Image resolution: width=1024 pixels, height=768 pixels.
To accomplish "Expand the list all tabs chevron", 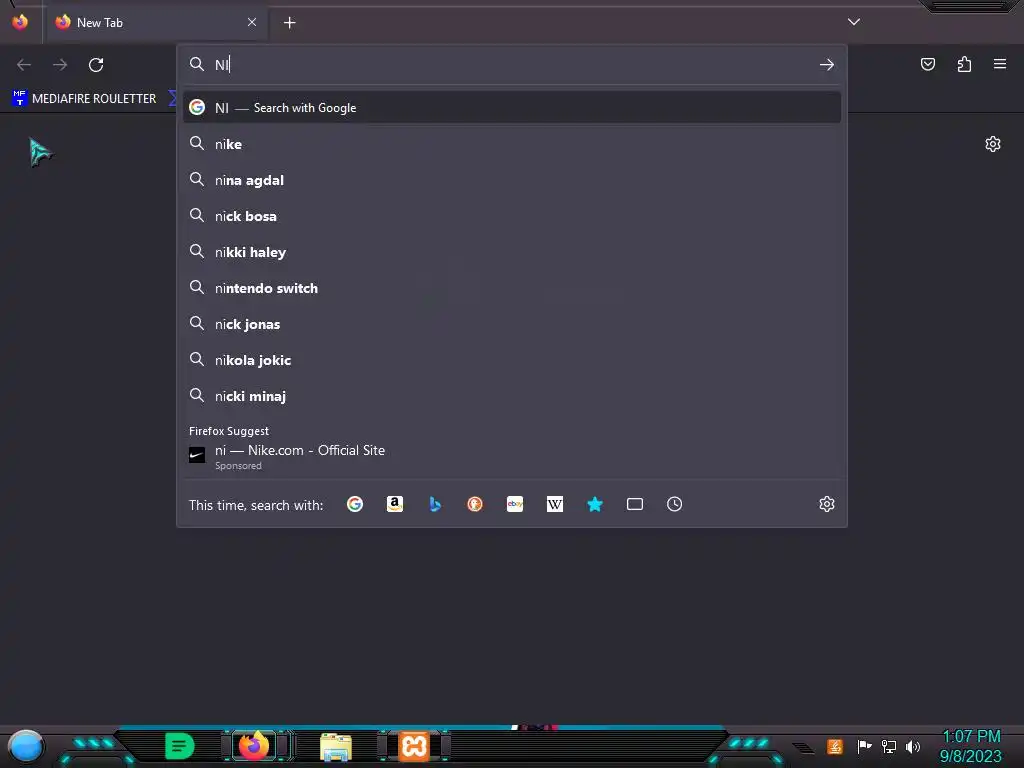I will (x=854, y=22).
